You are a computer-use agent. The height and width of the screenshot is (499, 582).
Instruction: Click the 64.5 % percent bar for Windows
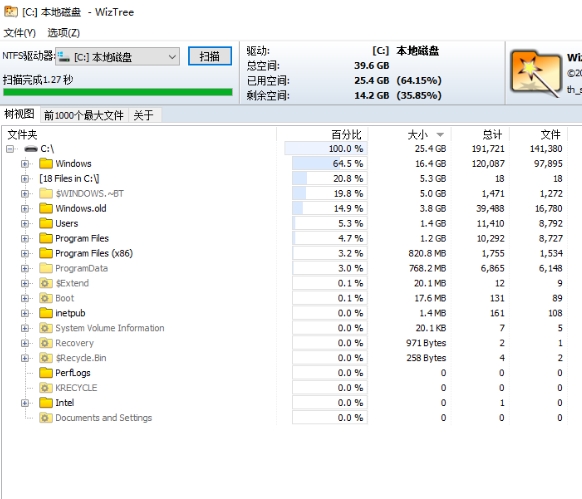330,163
